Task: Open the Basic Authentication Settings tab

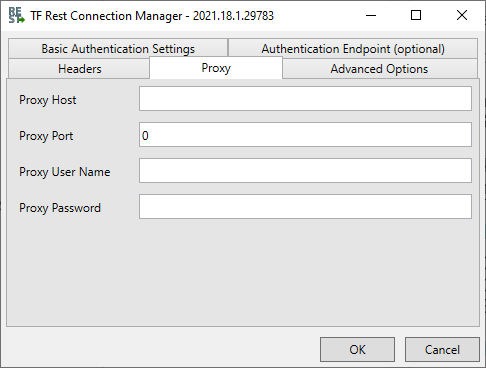Action: [118, 49]
